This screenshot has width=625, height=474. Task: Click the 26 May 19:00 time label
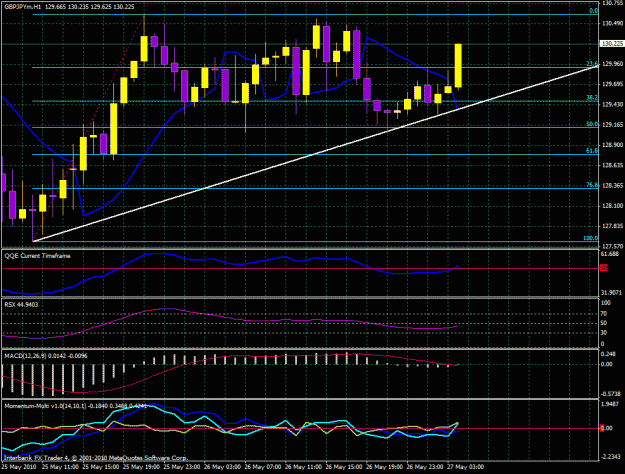pos(385,467)
